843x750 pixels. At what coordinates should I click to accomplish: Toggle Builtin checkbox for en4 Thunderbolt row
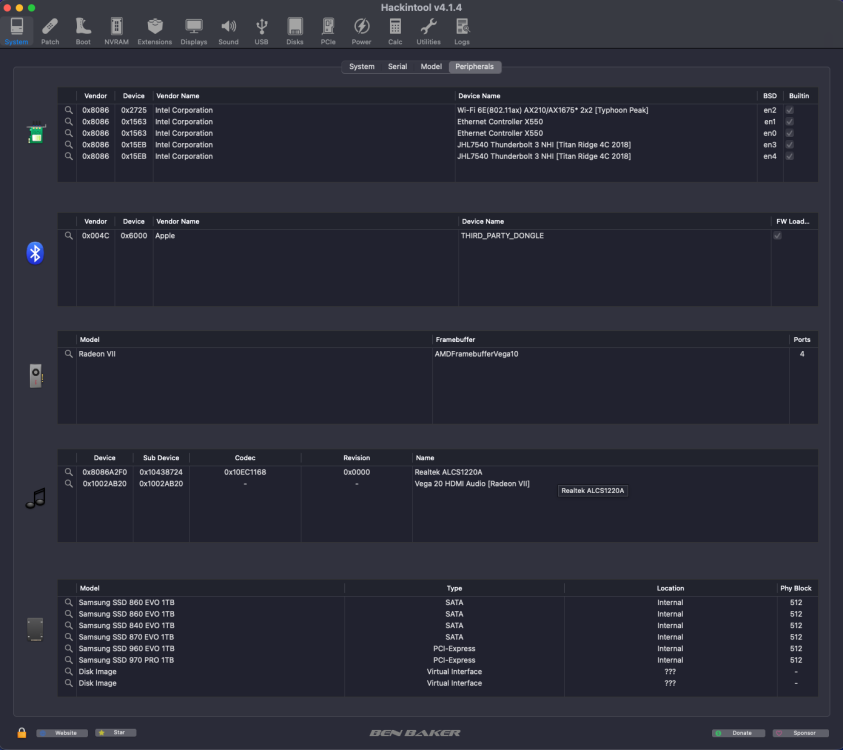[x=789, y=156]
